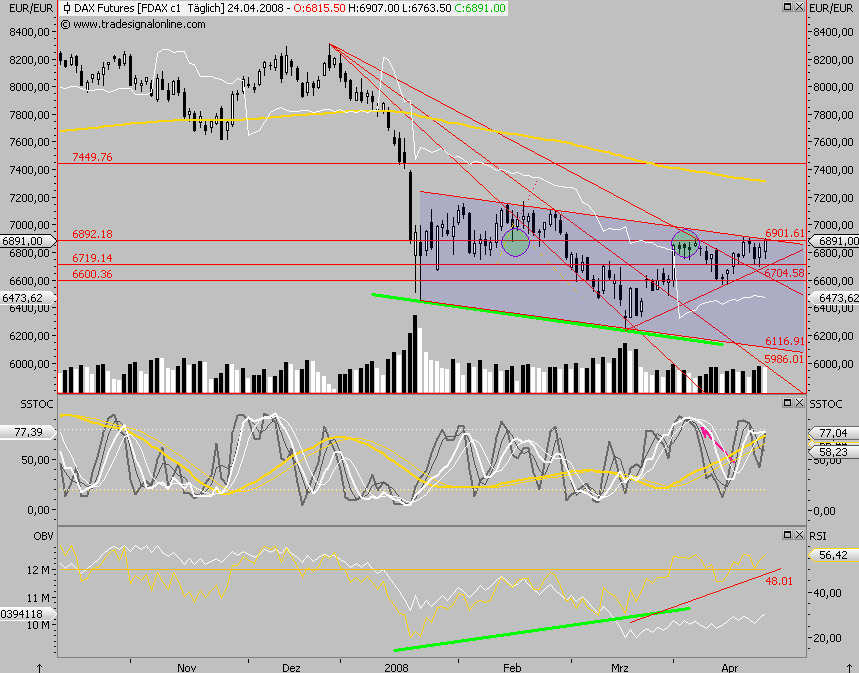Close the main price chart pane
859x673 pixels.
[x=799, y=7]
